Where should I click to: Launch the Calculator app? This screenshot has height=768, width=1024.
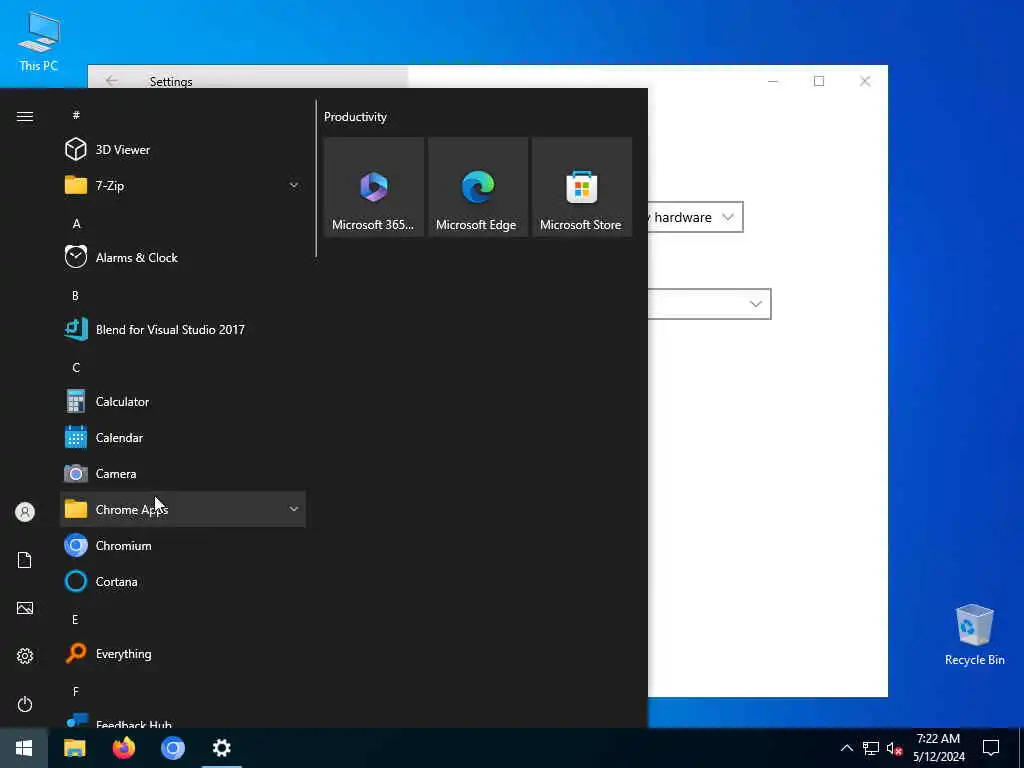coord(183,402)
